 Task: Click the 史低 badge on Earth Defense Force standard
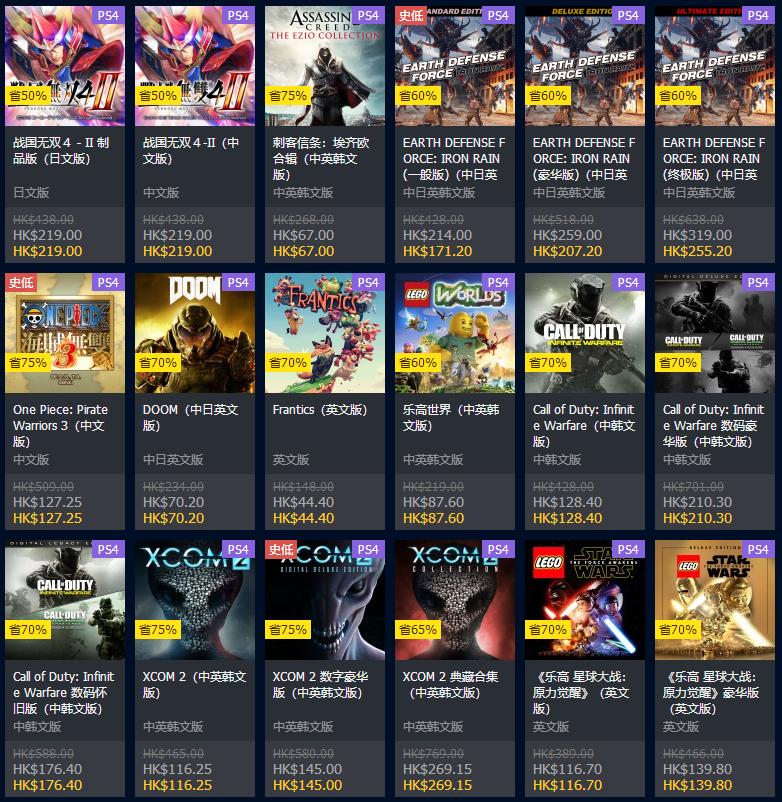click(x=411, y=15)
